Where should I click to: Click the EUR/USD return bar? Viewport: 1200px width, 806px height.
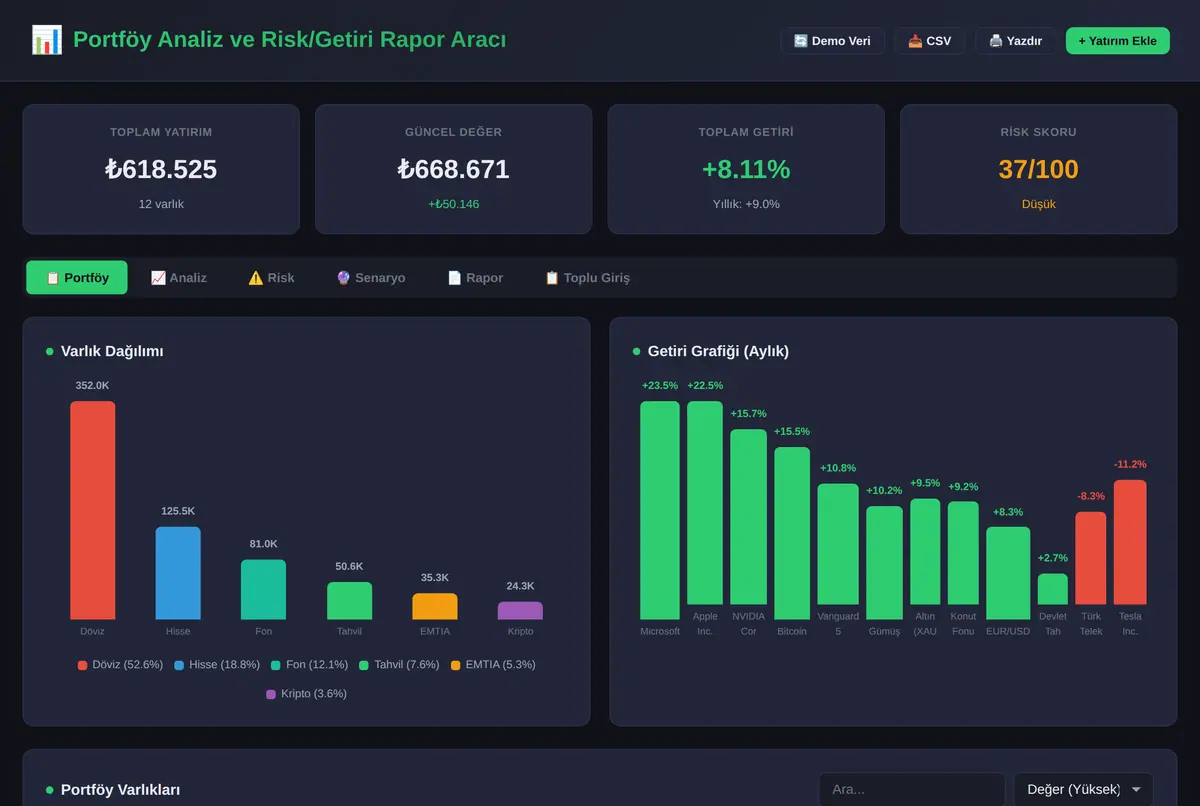(x=1008, y=573)
